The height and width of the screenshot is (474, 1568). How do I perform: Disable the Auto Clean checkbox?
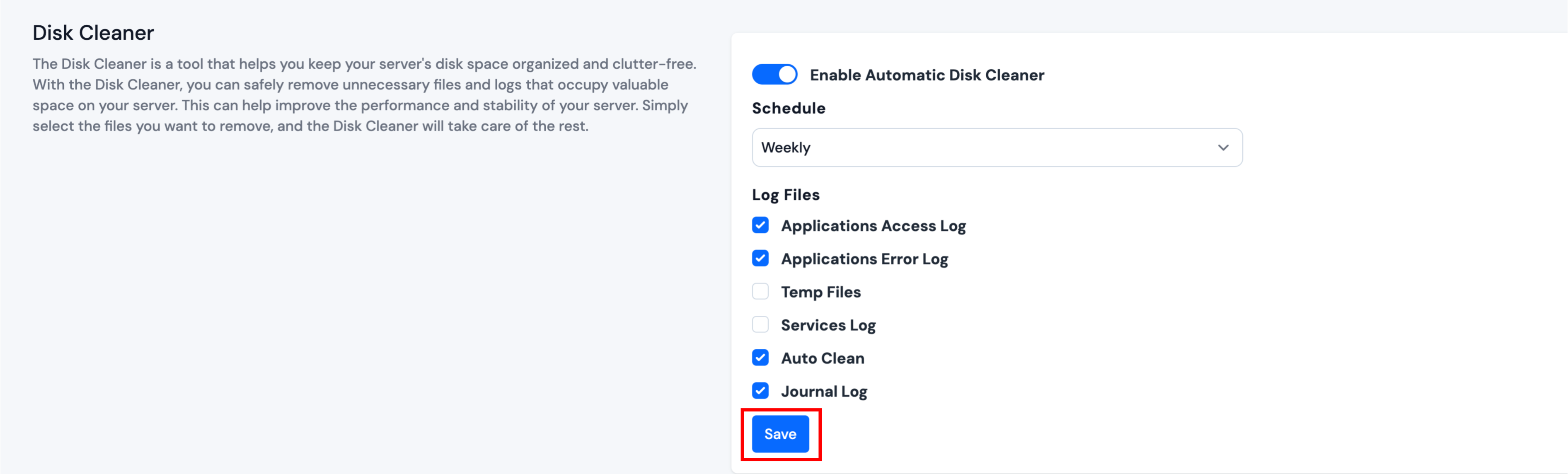[760, 358]
